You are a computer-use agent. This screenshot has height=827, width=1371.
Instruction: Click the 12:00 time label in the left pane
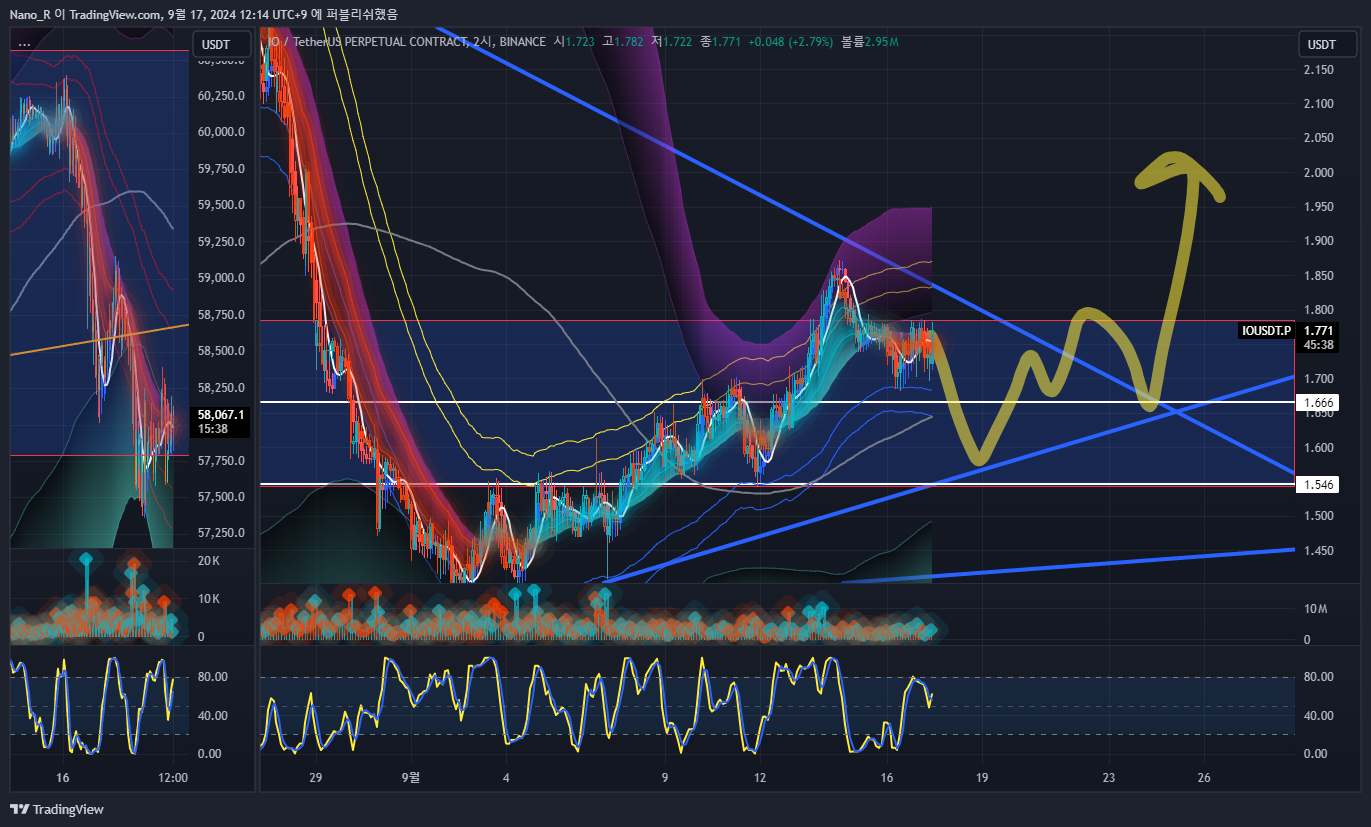coord(173,778)
